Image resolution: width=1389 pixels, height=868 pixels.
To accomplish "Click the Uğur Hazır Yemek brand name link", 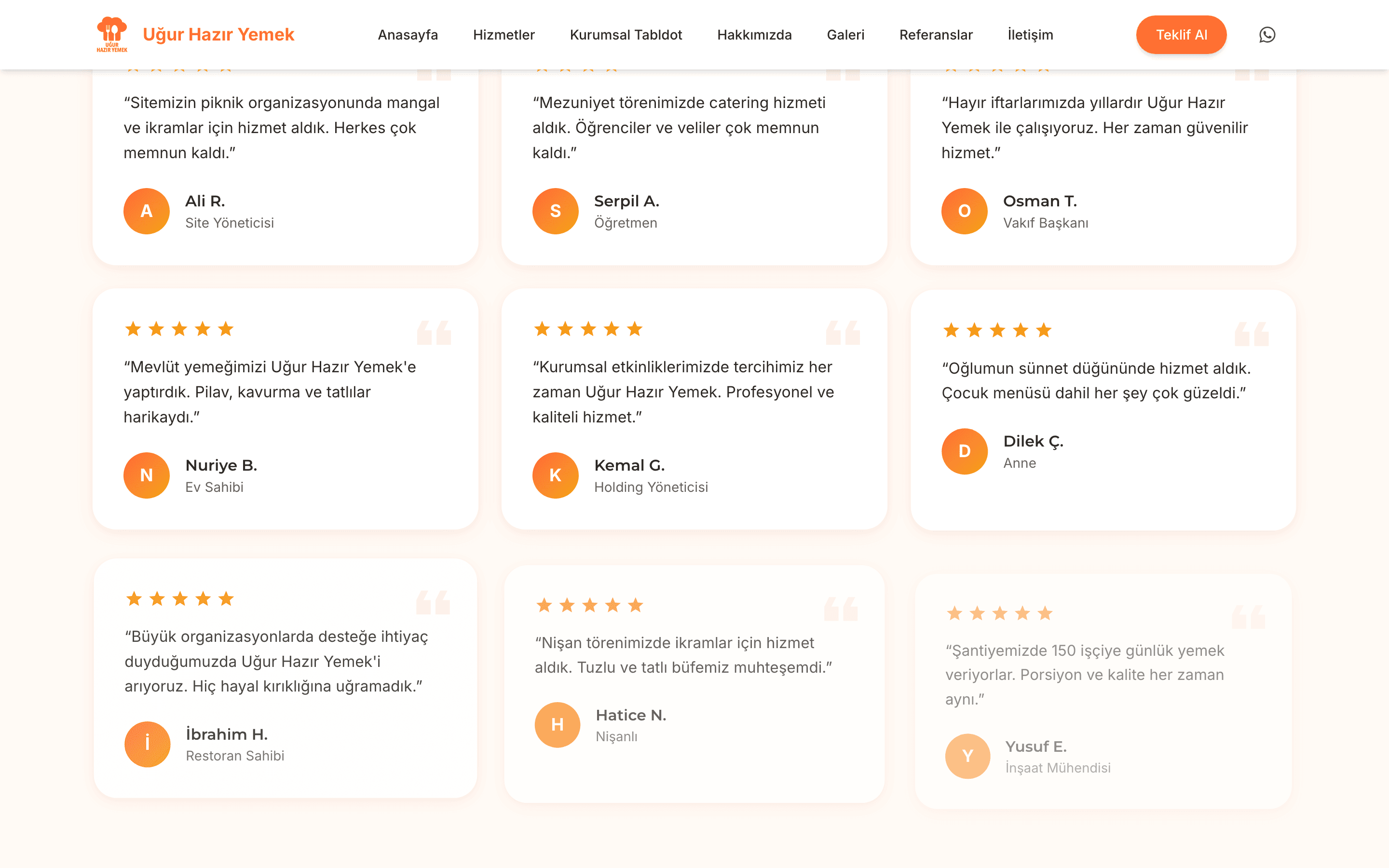I will (218, 34).
